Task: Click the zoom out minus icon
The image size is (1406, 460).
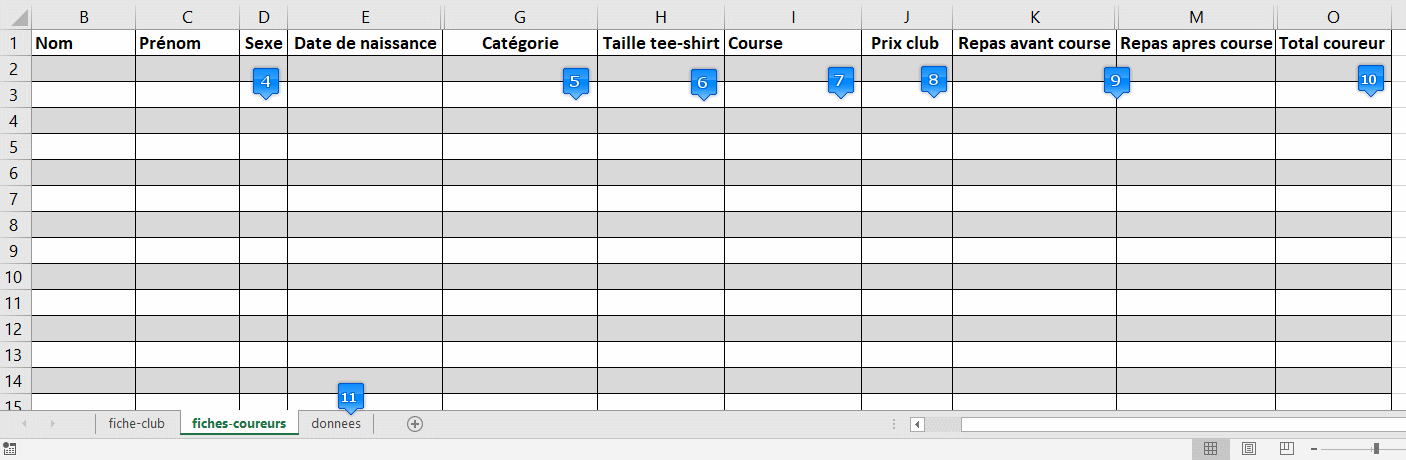Action: [1314, 449]
